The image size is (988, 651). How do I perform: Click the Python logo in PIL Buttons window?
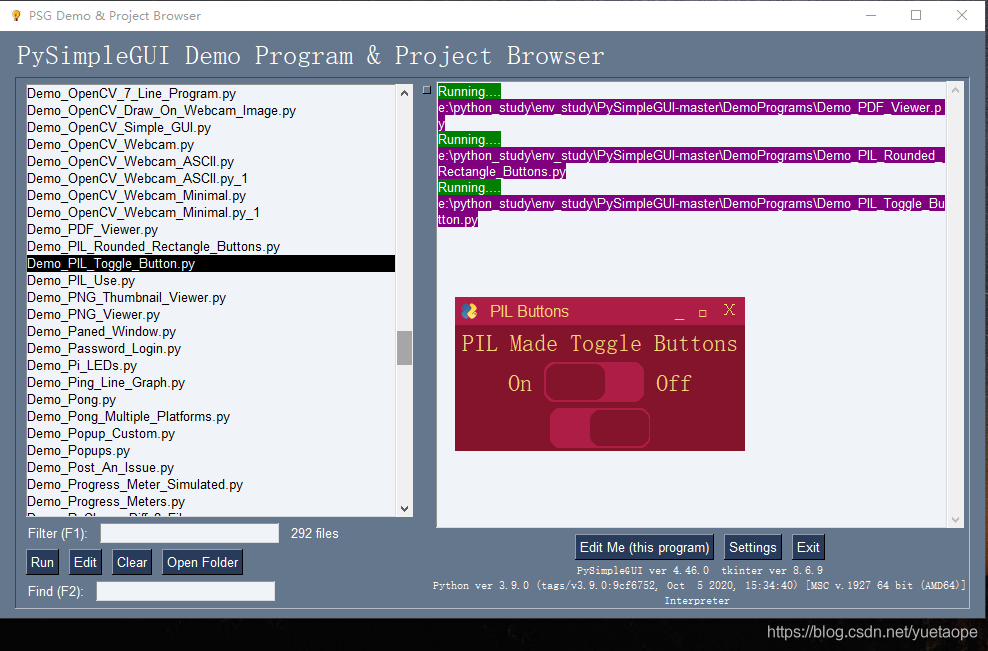(x=469, y=311)
